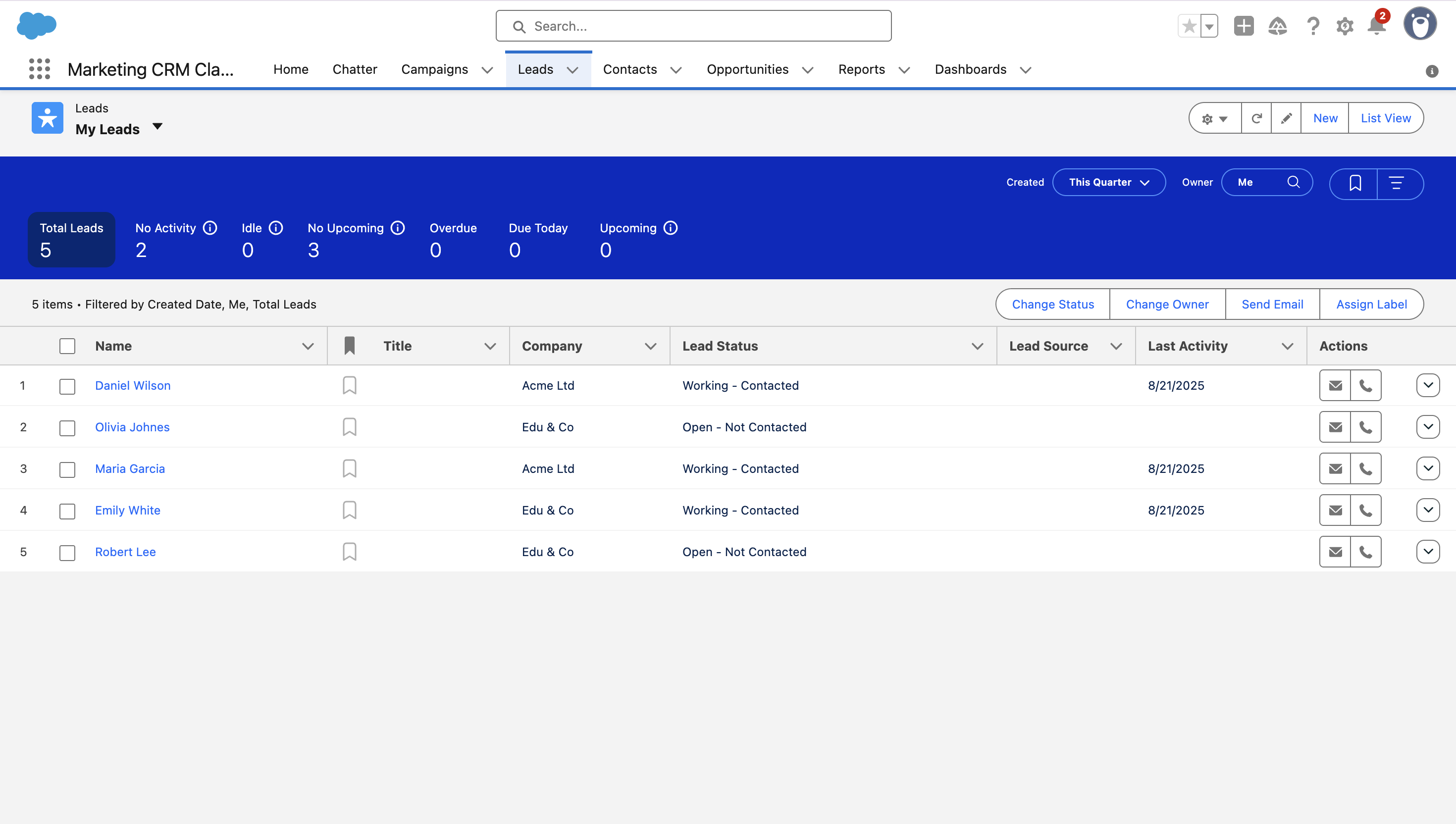Click the info icon at nav bar right
This screenshot has width=1456, height=824.
[x=1432, y=71]
